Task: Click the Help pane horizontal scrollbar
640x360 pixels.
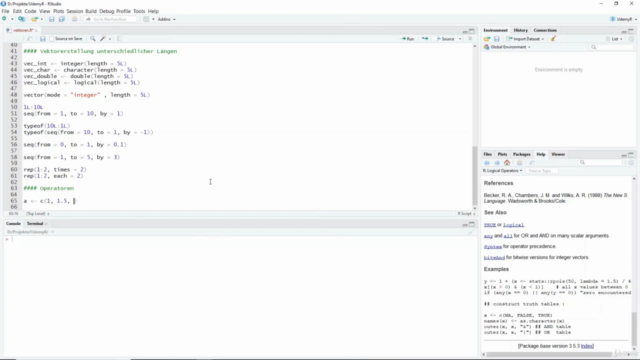Action: (549, 355)
